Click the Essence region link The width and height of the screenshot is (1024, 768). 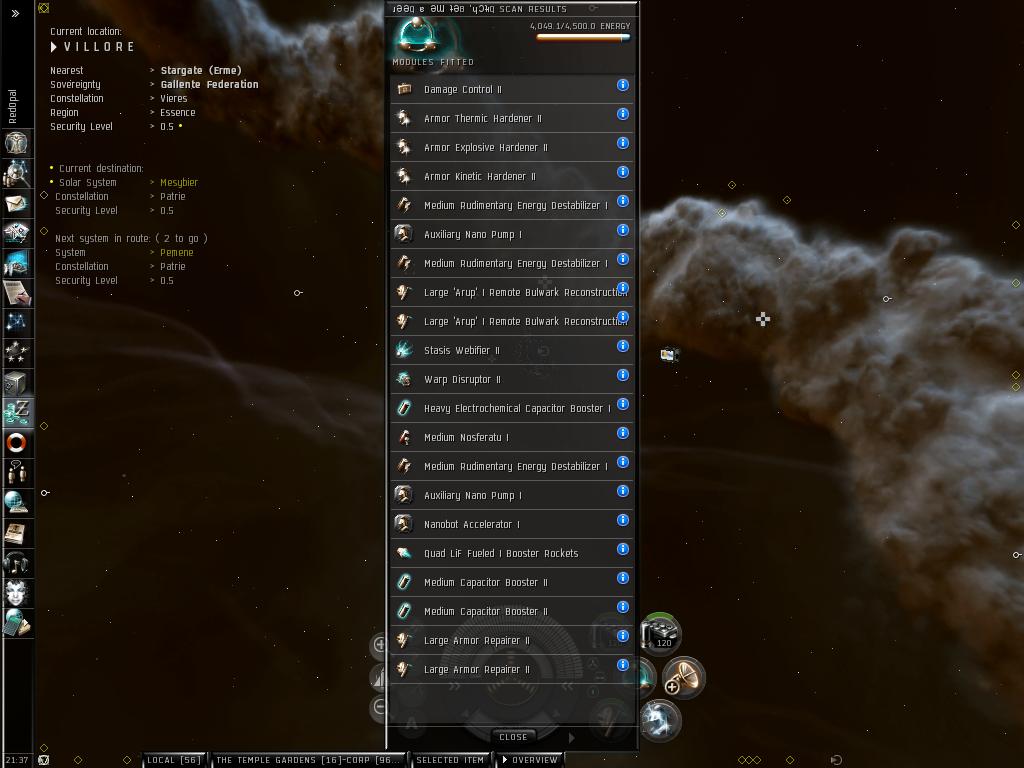[178, 112]
